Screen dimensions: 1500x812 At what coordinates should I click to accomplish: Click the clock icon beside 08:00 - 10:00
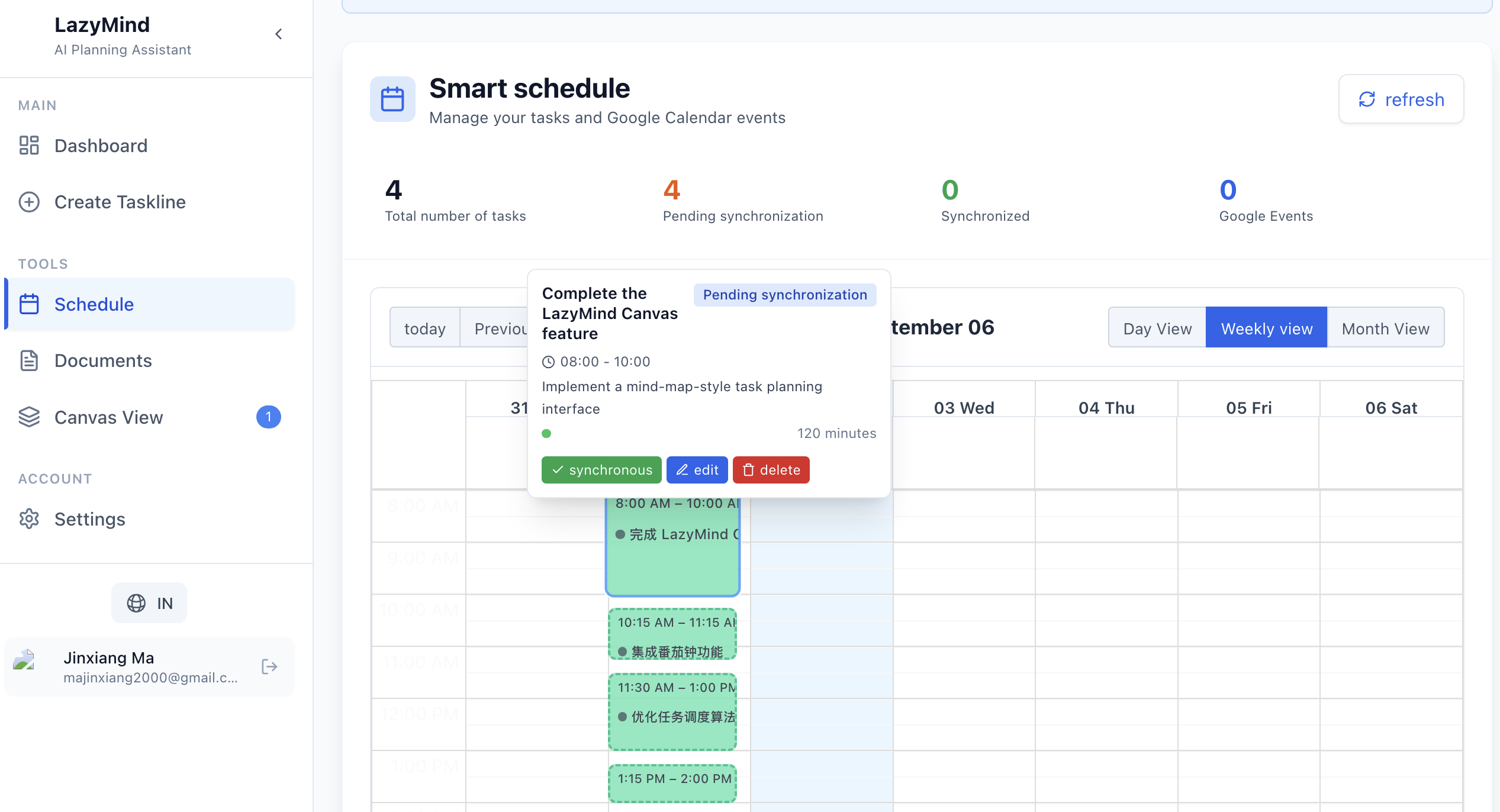tap(549, 362)
